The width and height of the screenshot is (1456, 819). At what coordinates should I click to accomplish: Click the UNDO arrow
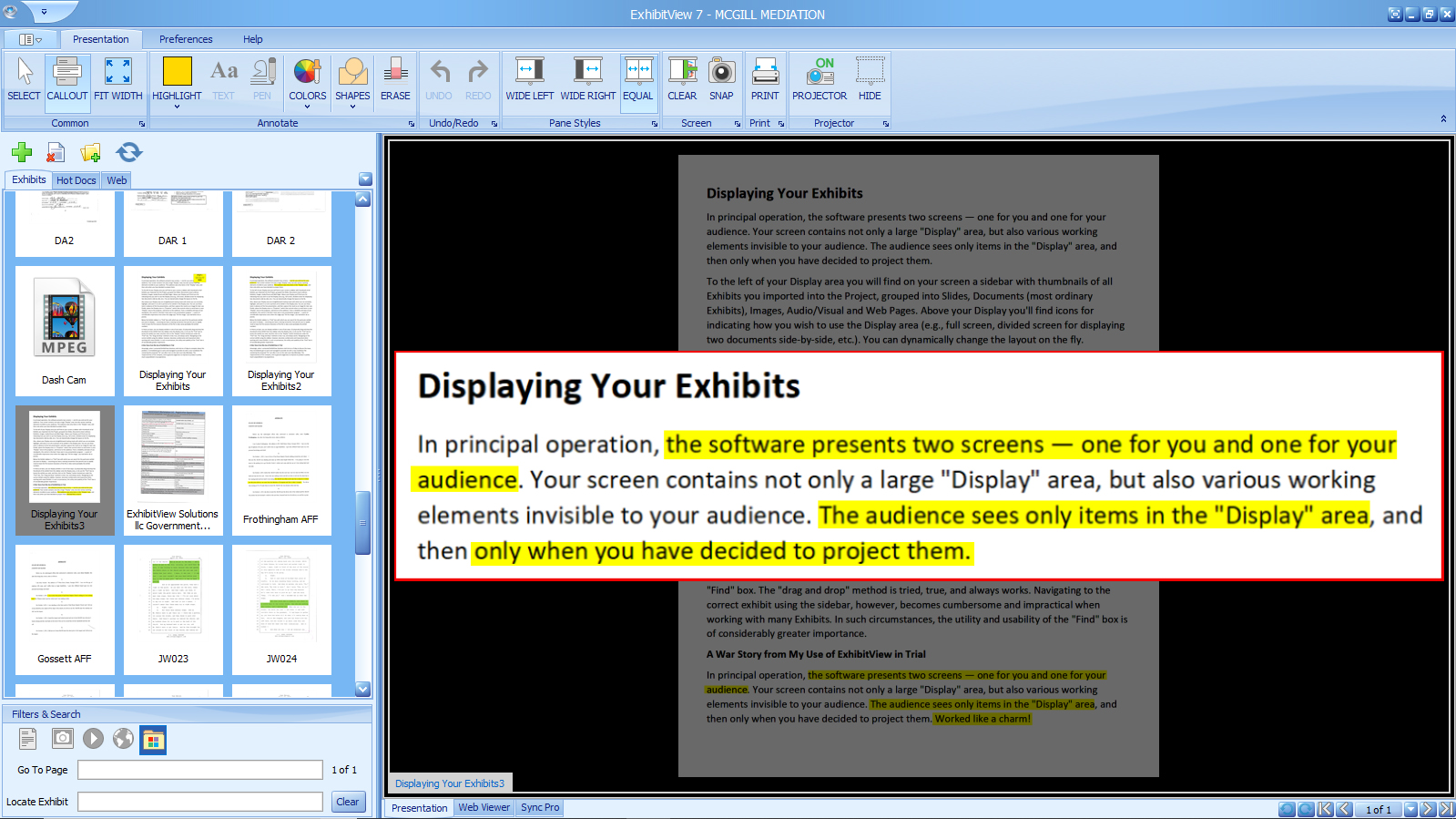point(439,79)
